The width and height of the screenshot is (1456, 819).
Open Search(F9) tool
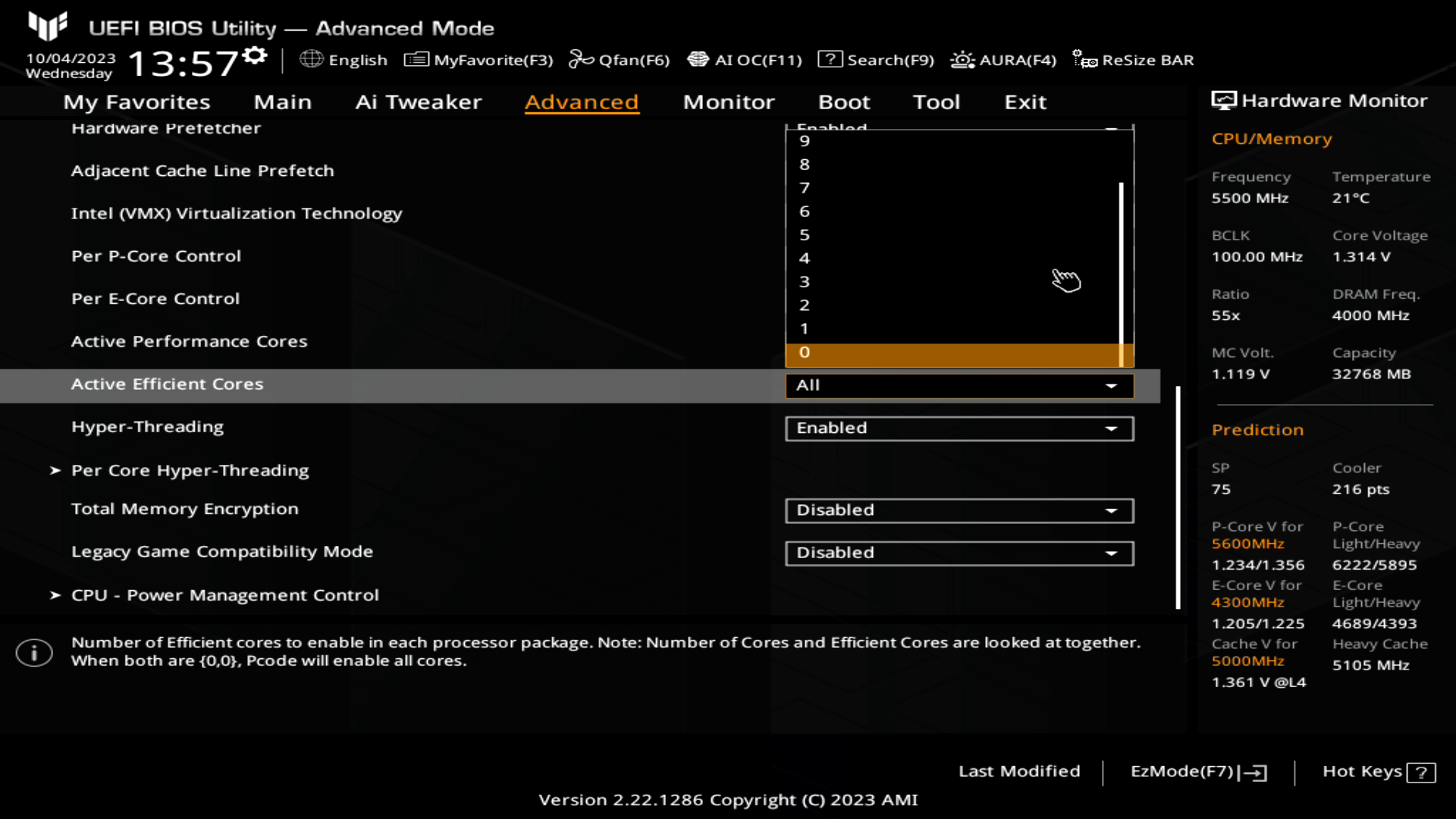(x=876, y=60)
